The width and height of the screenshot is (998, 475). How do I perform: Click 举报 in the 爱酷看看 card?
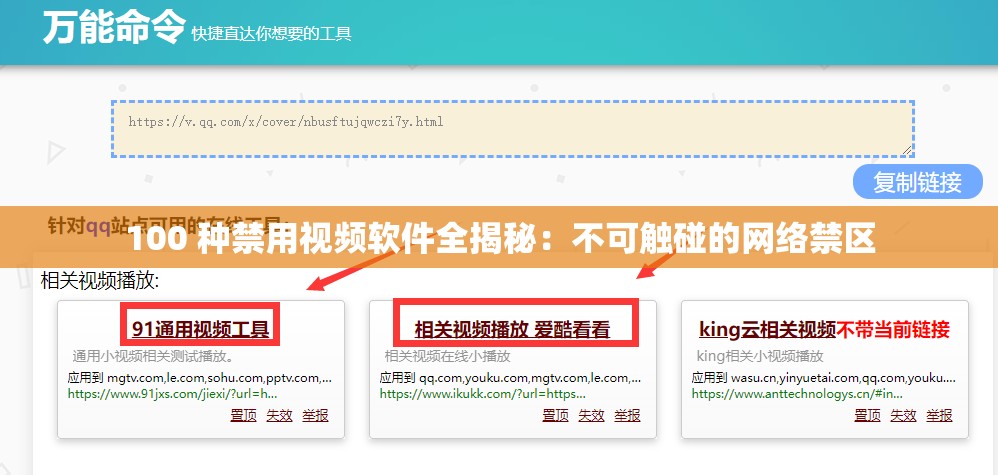pos(627,416)
